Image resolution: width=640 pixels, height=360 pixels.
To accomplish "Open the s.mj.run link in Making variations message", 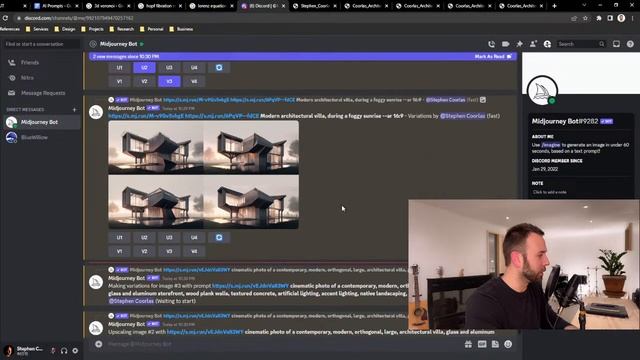I will pyautogui.click(x=251, y=286).
